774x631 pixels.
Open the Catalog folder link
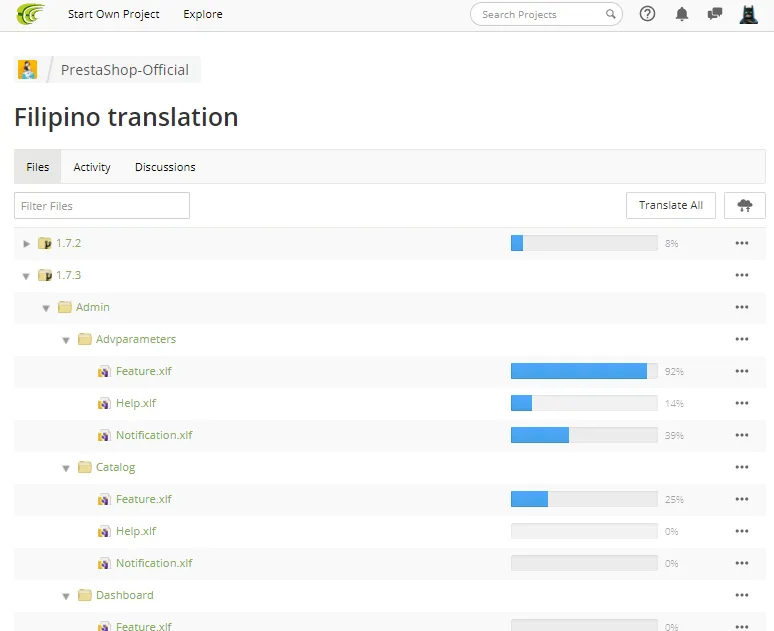tap(115, 467)
